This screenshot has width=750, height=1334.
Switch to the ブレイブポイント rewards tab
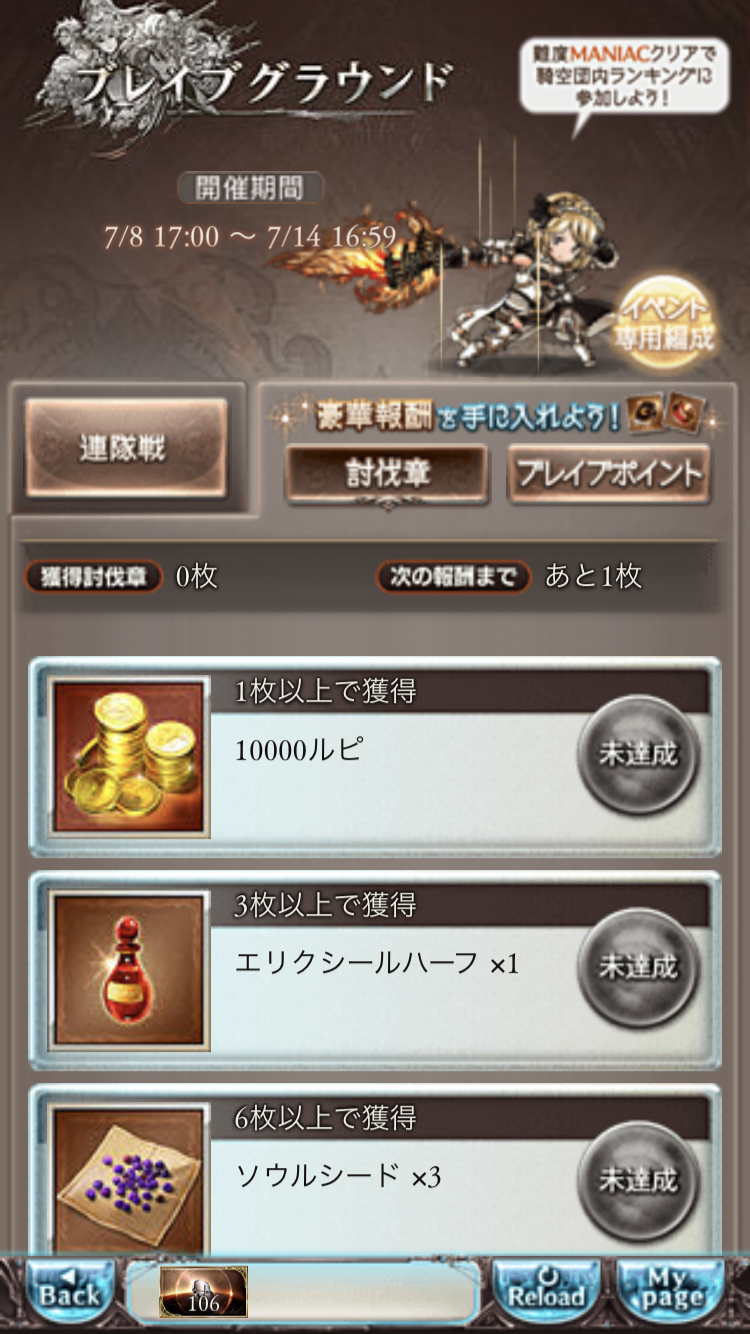pos(609,474)
